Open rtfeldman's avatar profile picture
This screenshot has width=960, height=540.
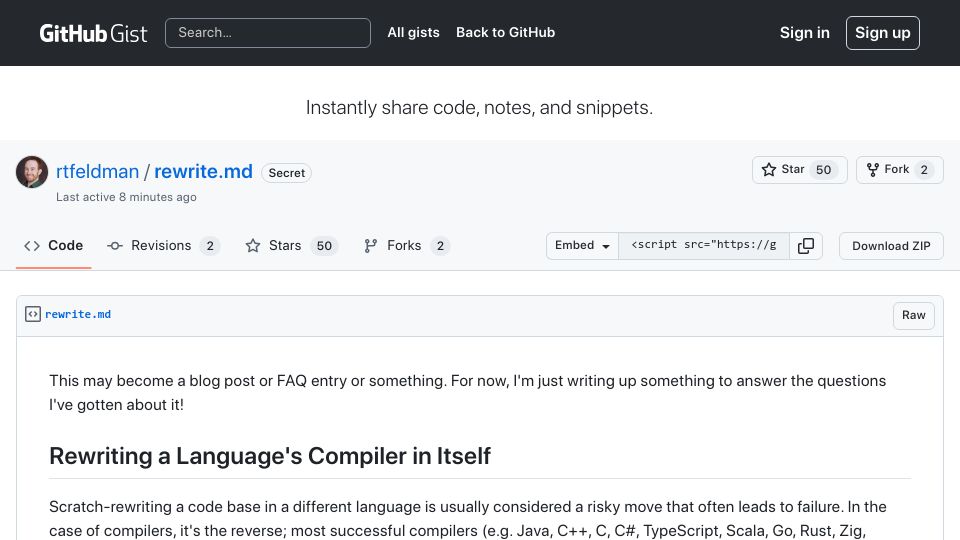[32, 171]
